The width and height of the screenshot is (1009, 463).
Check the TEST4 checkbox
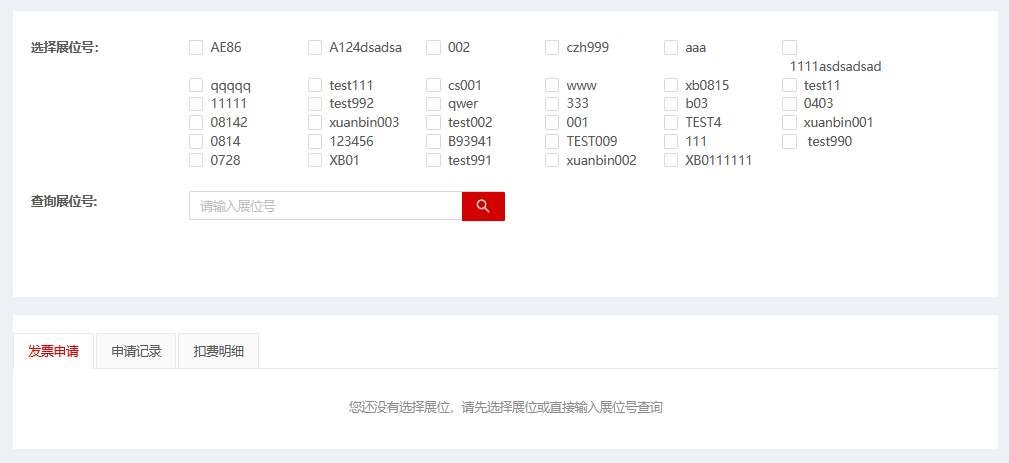[x=671, y=123]
